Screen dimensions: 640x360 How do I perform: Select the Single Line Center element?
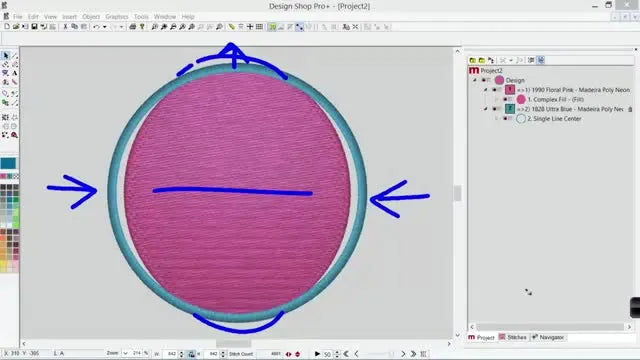554,119
